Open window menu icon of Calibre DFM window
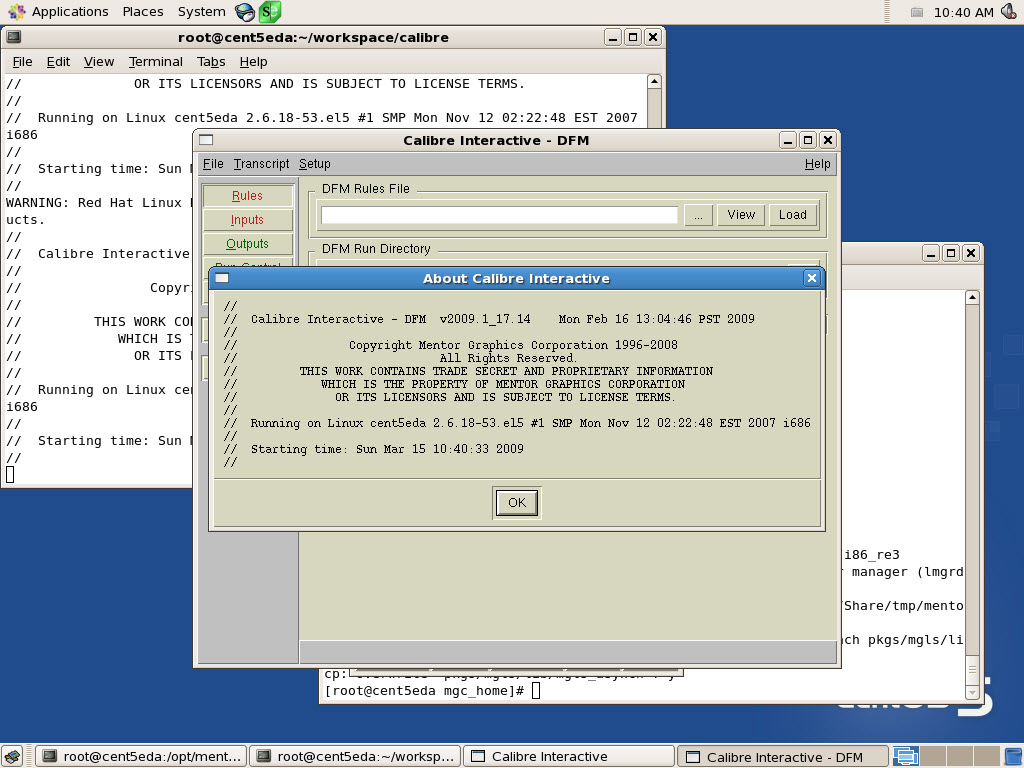Image resolution: width=1024 pixels, height=768 pixels. point(206,140)
